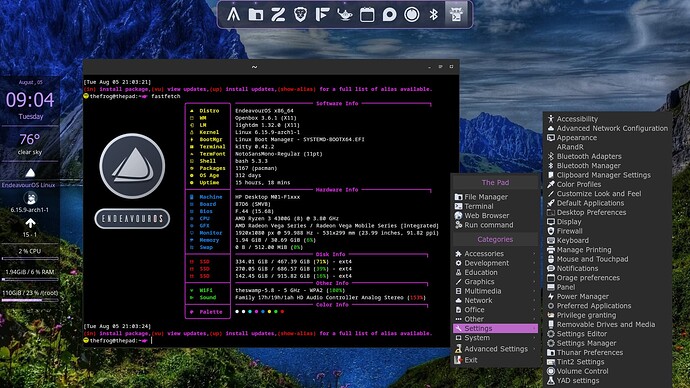
Task: Expand the Other category
Action: click(495, 319)
